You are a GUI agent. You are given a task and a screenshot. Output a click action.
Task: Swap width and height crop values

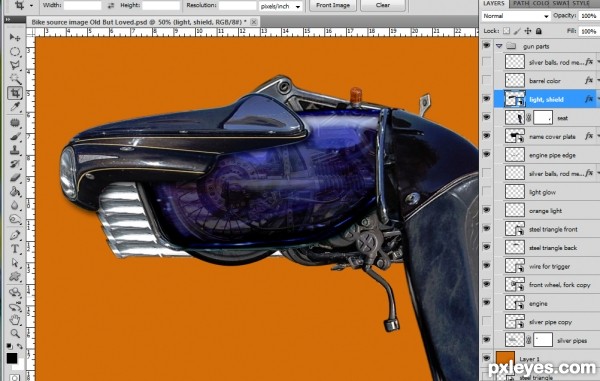pos(111,5)
